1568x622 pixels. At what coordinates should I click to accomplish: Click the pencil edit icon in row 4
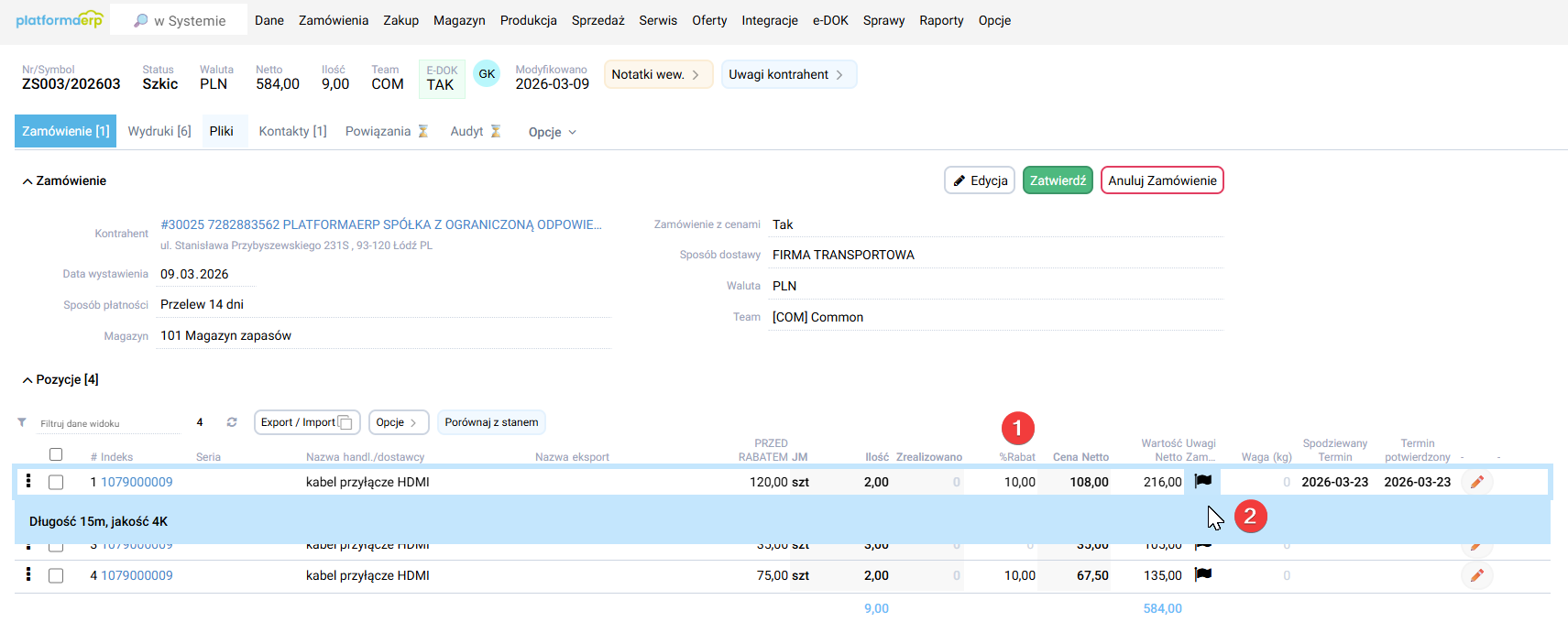1476,575
